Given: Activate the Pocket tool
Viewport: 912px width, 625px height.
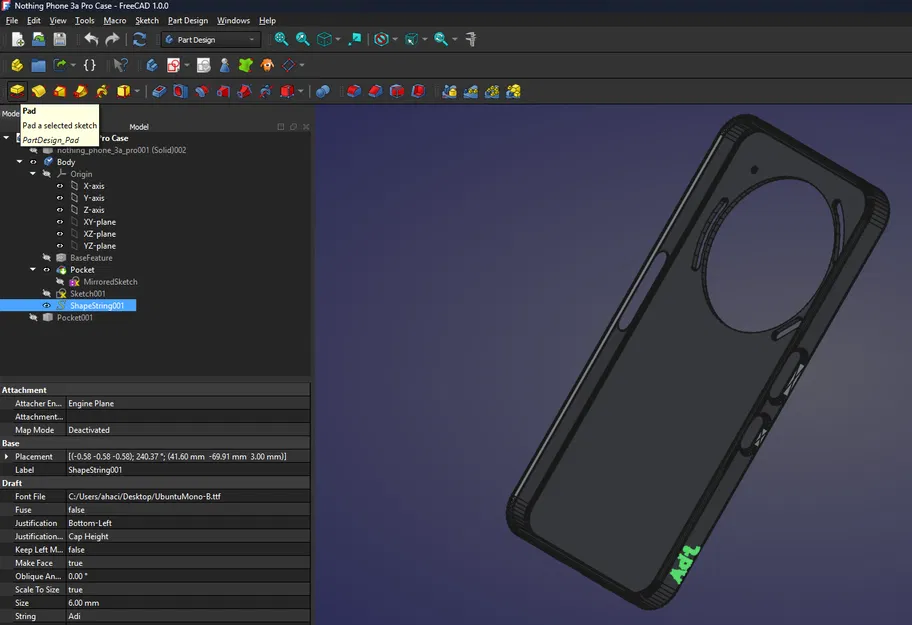Looking at the screenshot, I should pos(161,90).
